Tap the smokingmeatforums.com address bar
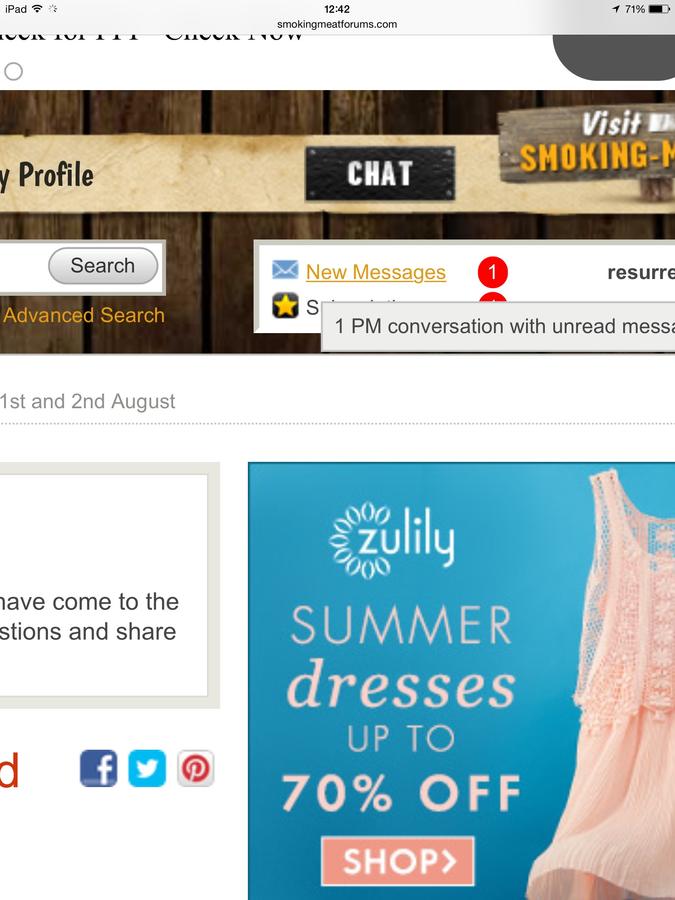675x900 pixels. (x=337, y=24)
